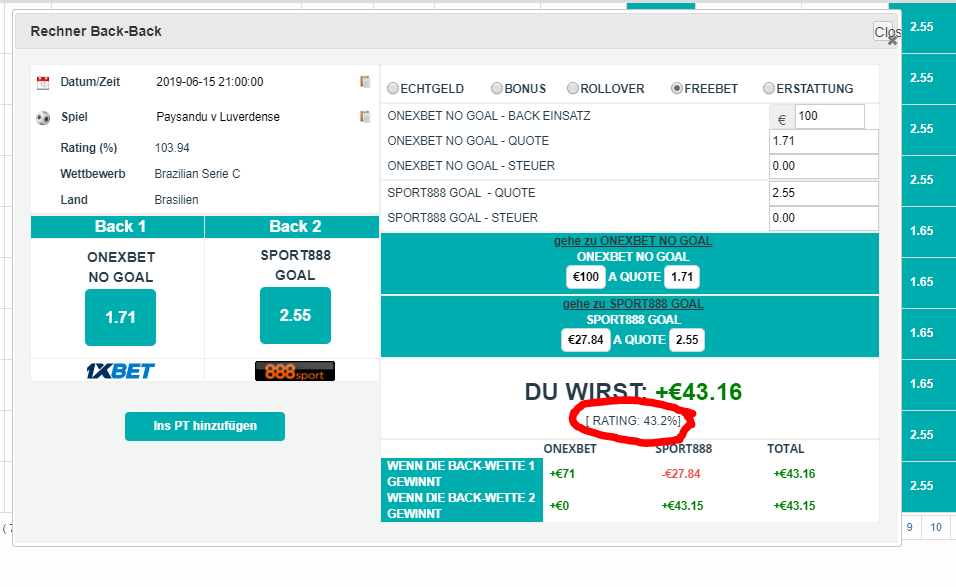The width and height of the screenshot is (956, 587).
Task: Click the competition Brazilian Serie C
Action: point(197,174)
